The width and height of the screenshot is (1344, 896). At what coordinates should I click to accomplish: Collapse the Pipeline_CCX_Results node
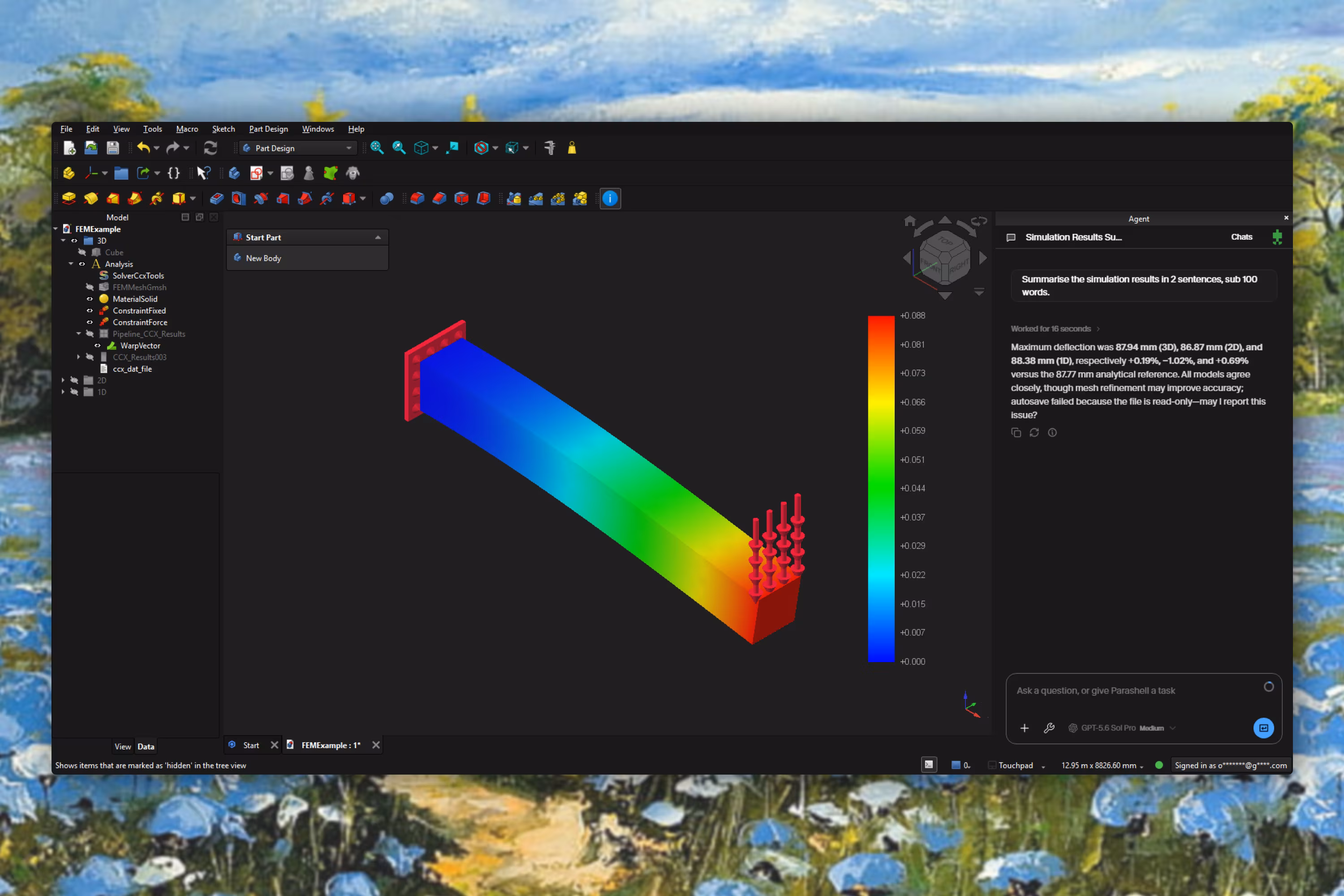78,334
